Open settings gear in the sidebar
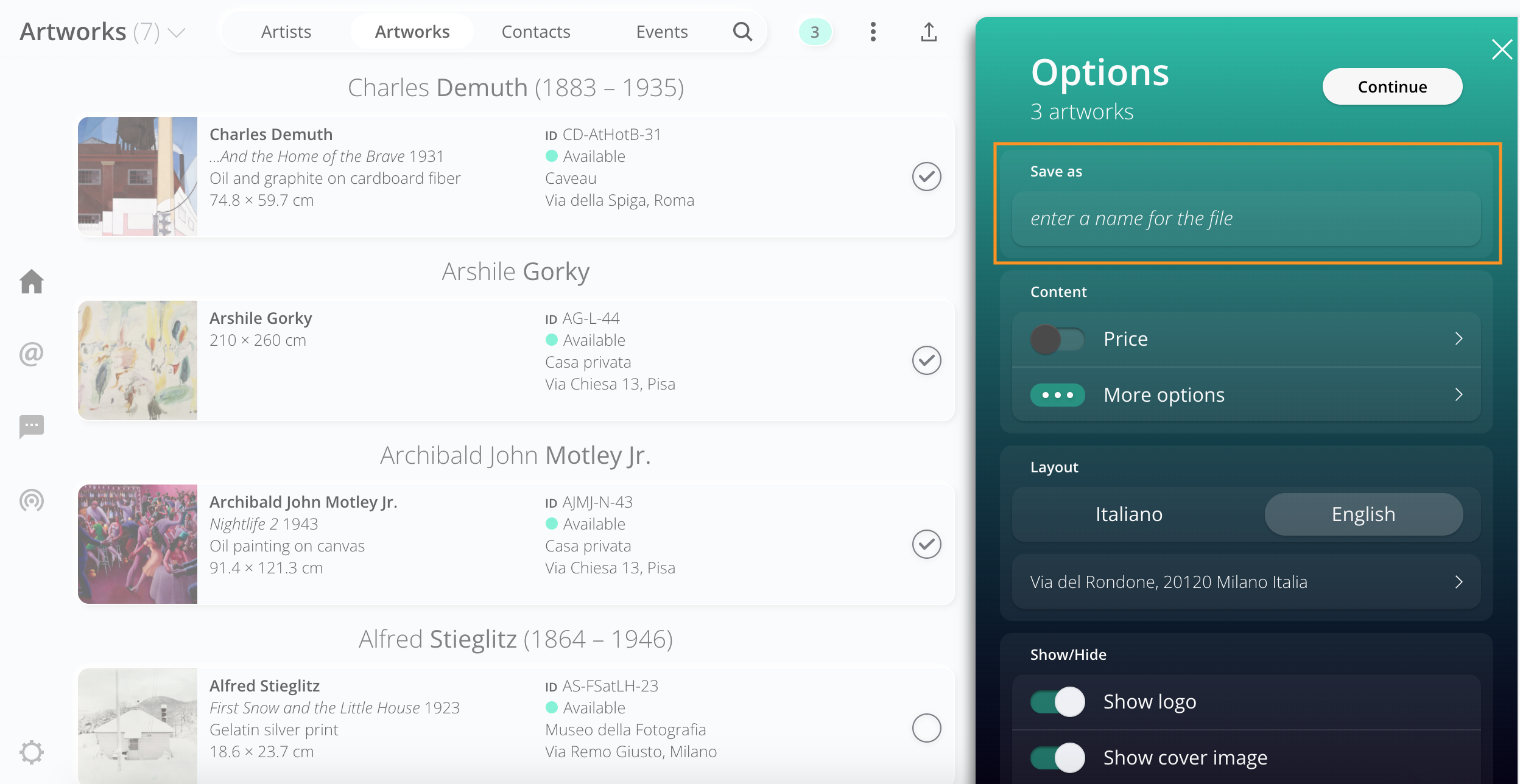 click(x=32, y=752)
